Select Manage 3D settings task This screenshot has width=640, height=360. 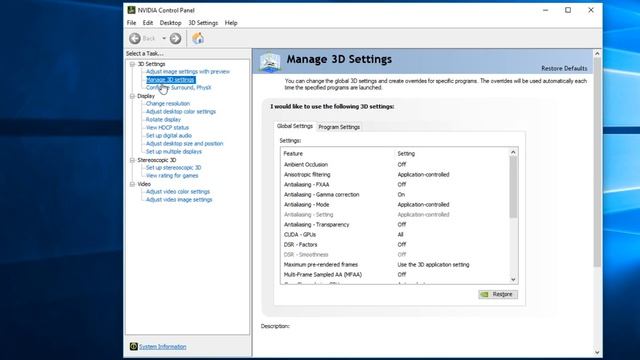(x=171, y=80)
